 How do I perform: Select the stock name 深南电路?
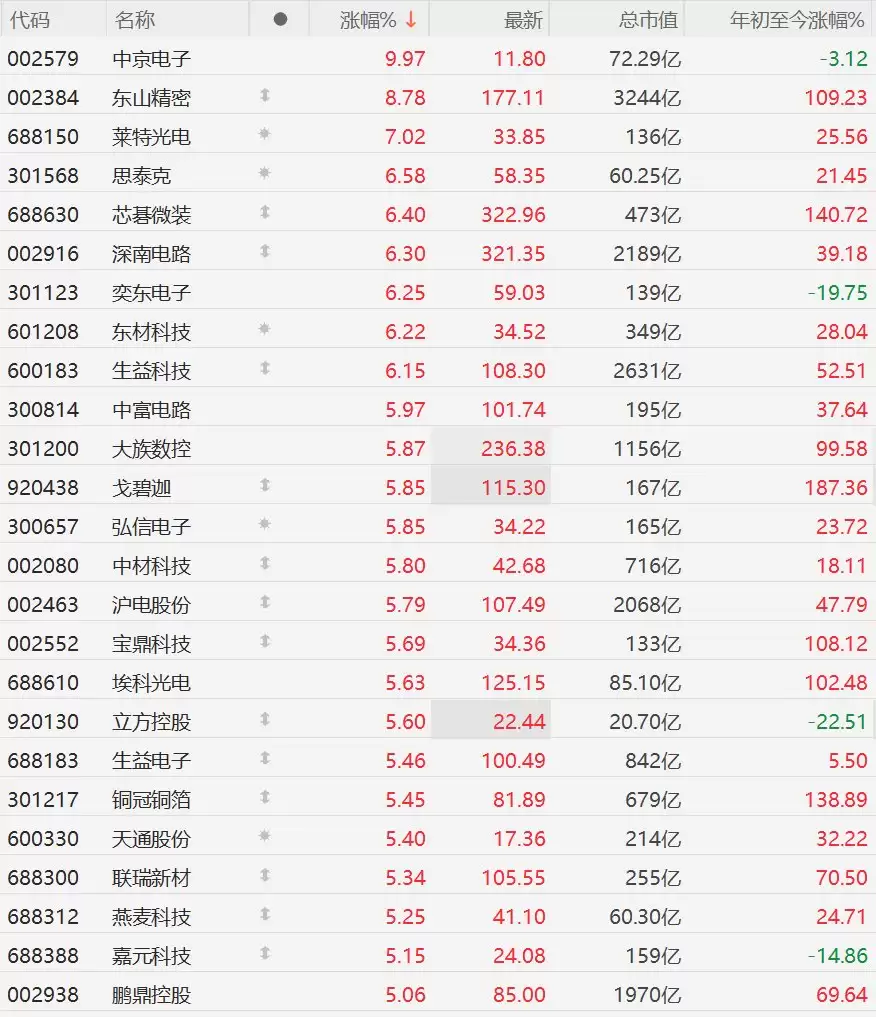[151, 254]
